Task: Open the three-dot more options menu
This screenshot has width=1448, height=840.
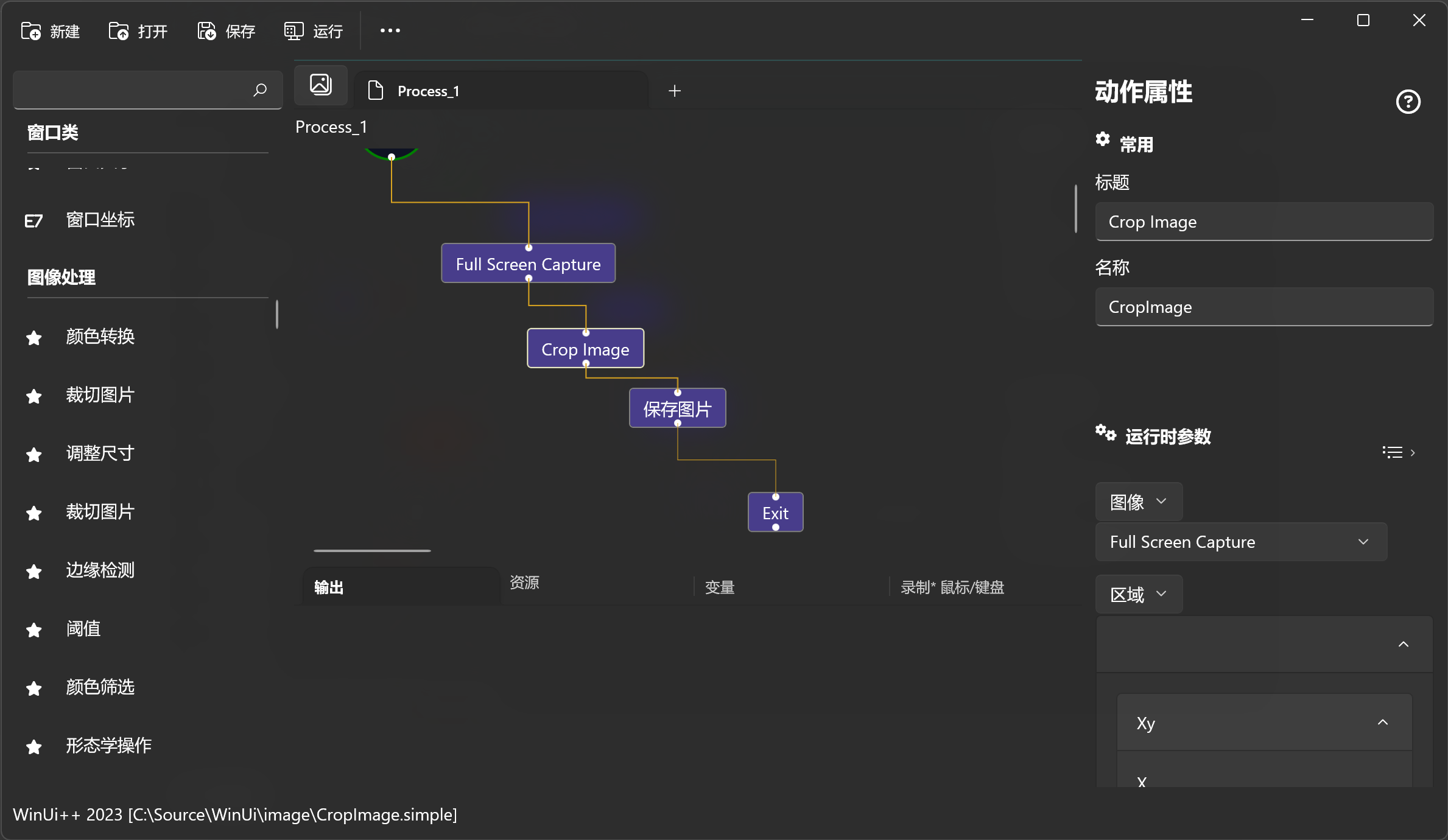Action: (x=390, y=30)
